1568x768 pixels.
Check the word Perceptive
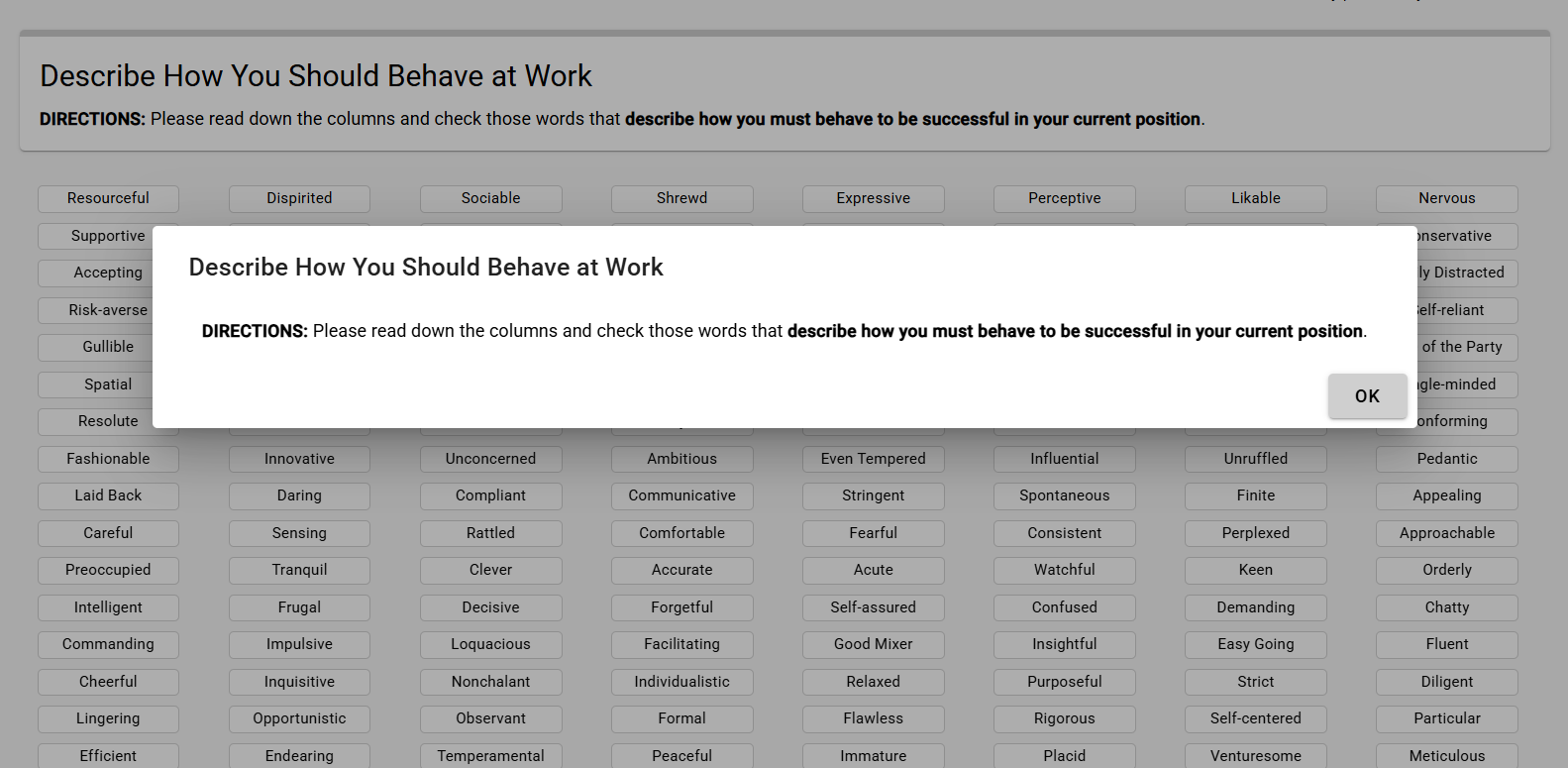pos(1064,198)
